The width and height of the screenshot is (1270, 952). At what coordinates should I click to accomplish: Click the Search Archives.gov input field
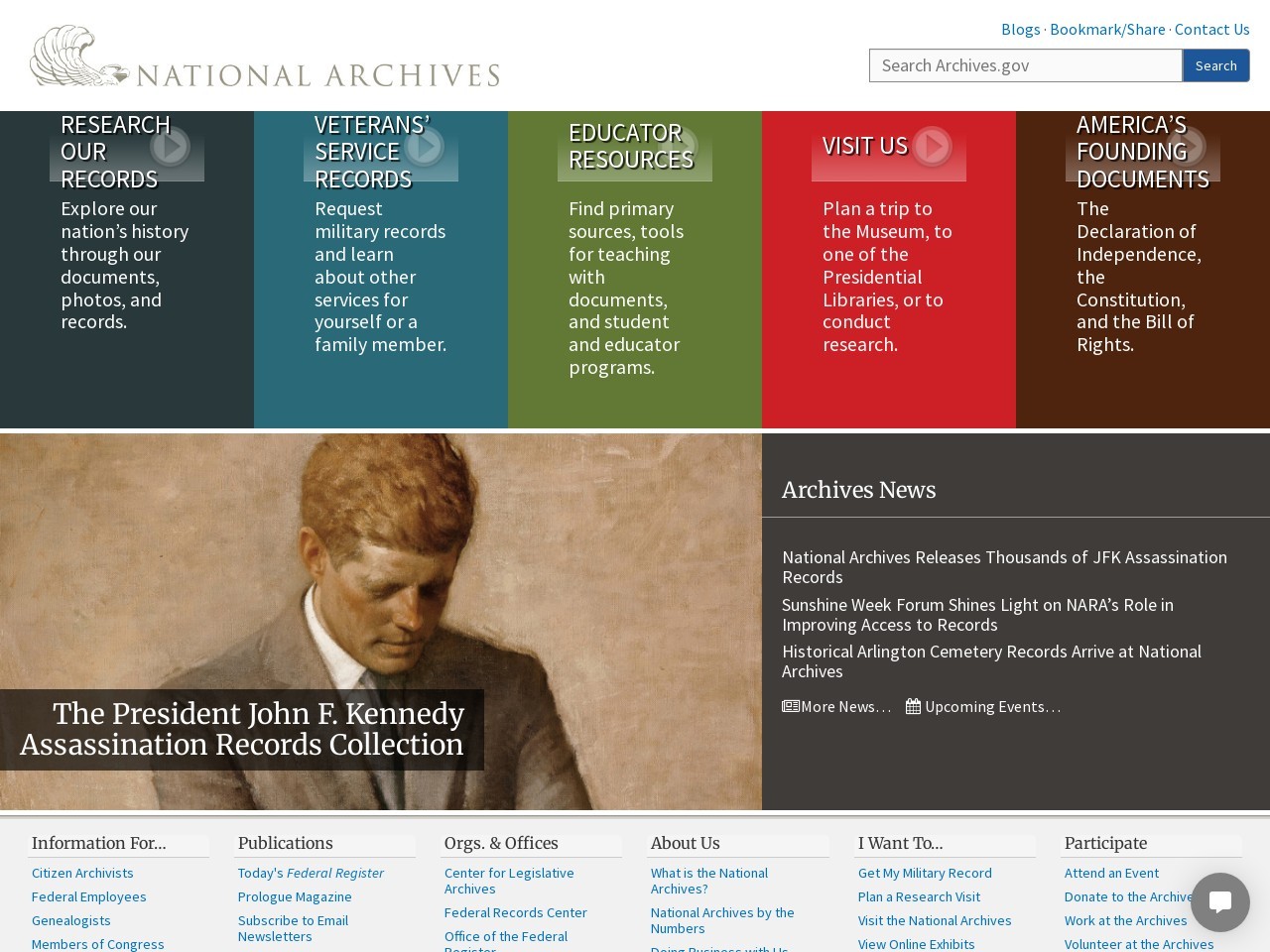point(1026,65)
